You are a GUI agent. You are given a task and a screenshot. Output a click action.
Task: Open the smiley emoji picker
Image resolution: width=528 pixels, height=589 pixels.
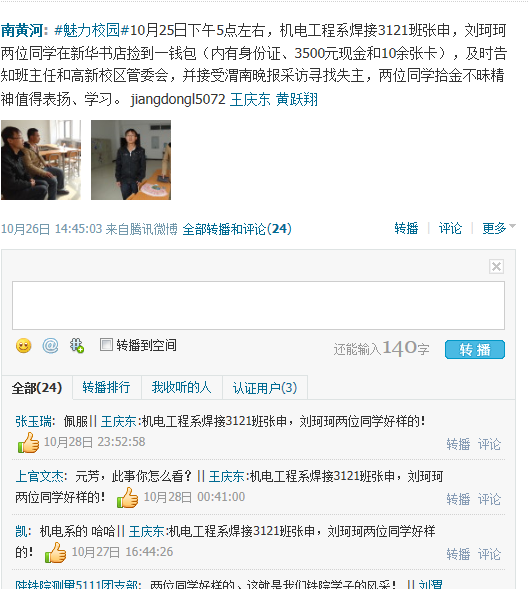(x=23, y=346)
